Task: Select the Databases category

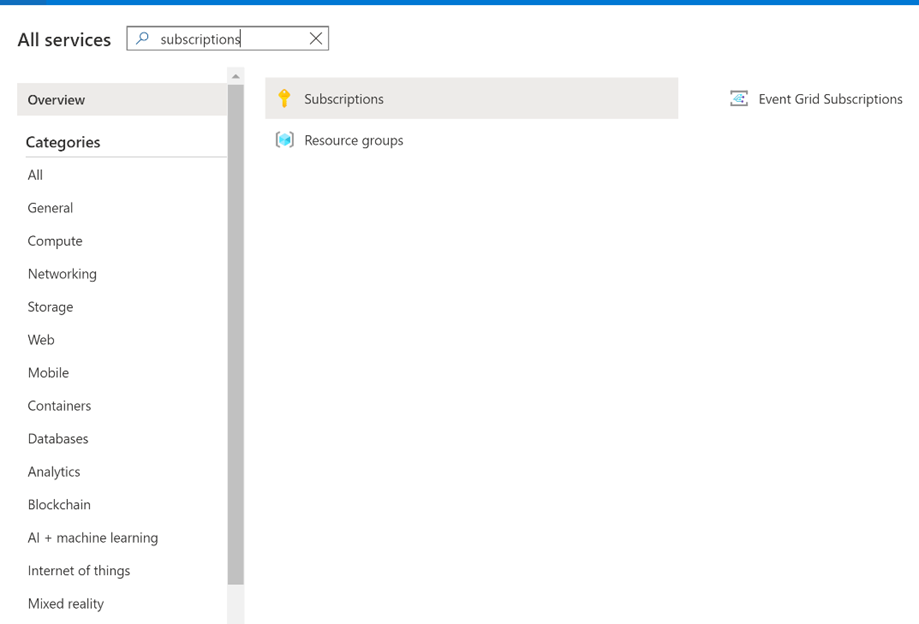Action: [x=58, y=439]
